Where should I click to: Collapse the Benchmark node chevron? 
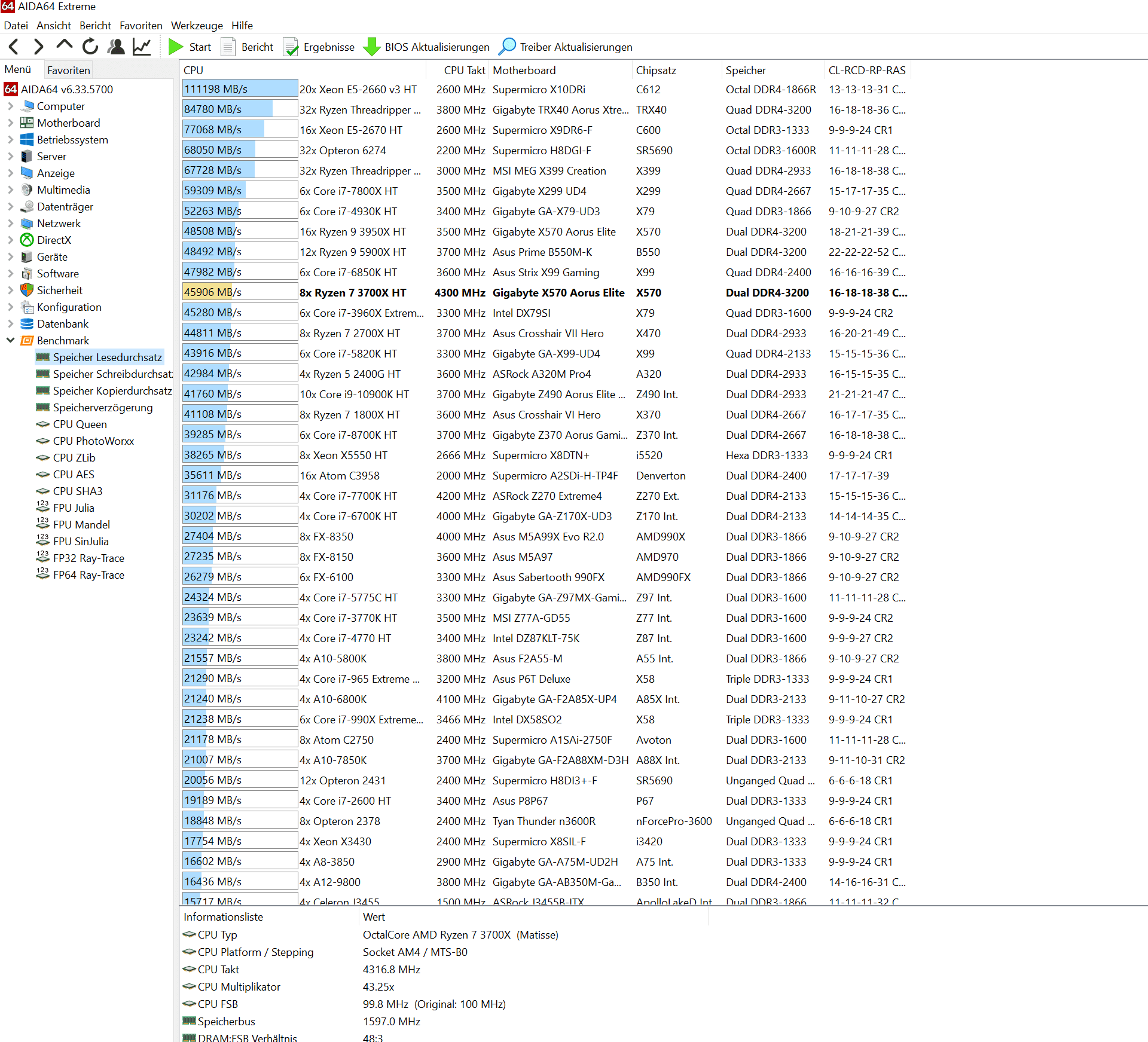(x=10, y=340)
